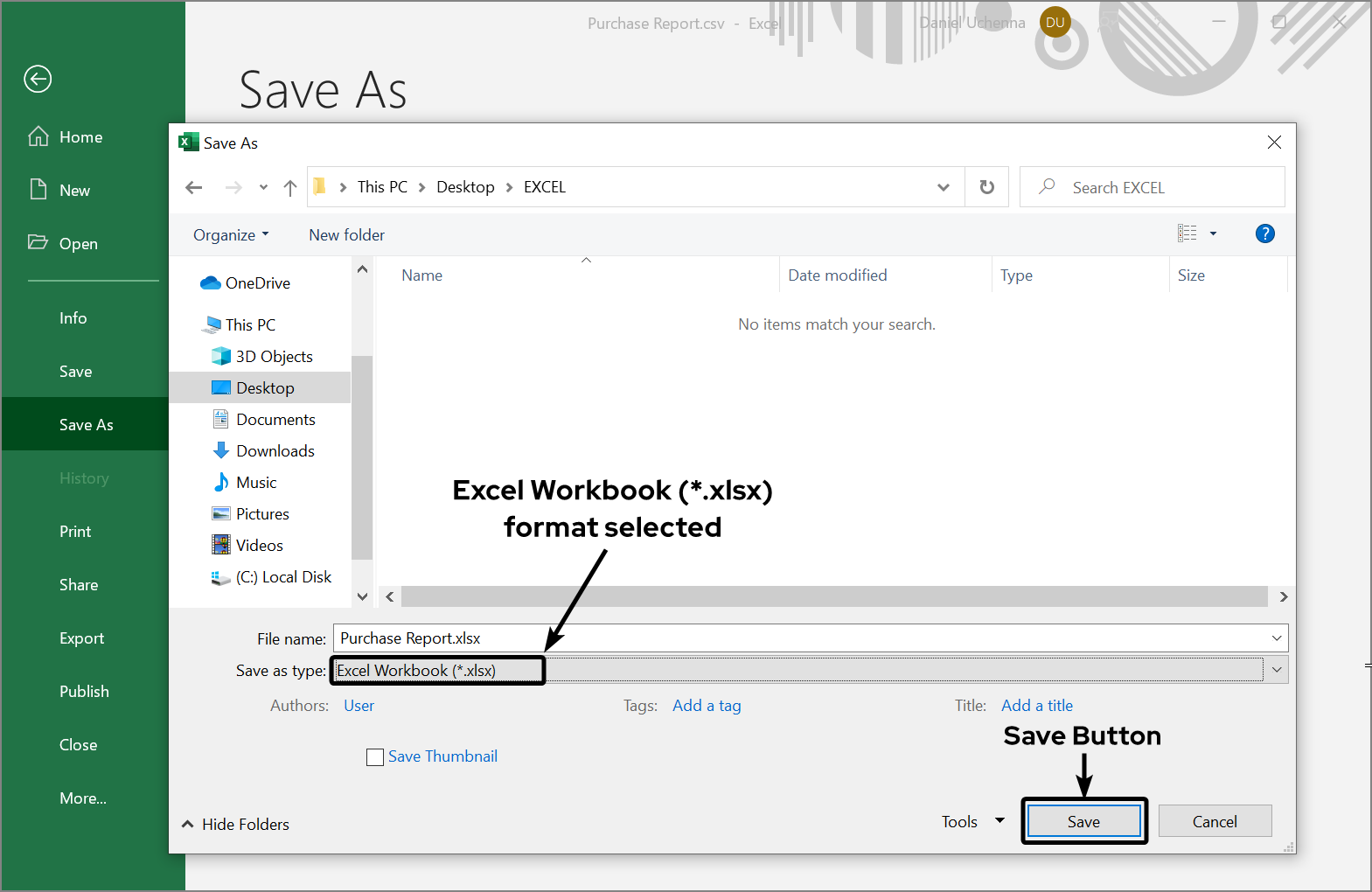The height and width of the screenshot is (892, 1372).
Task: Expand the address bar path dropdown
Action: pyautogui.click(x=944, y=187)
